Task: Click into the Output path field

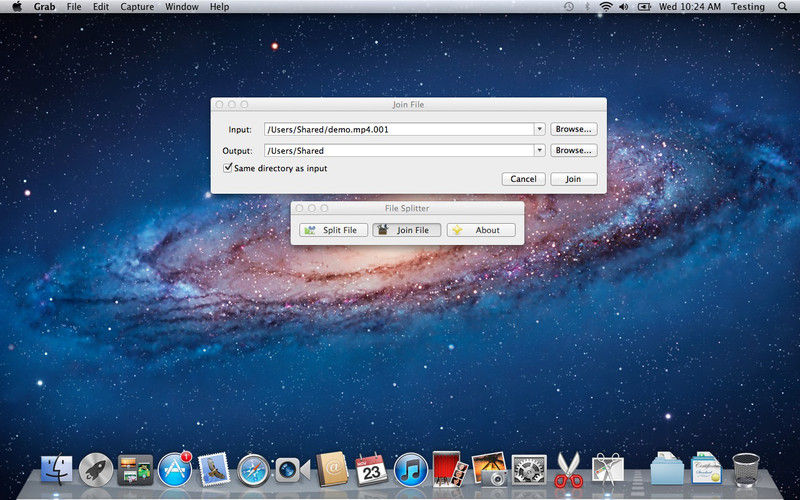Action: (399, 151)
